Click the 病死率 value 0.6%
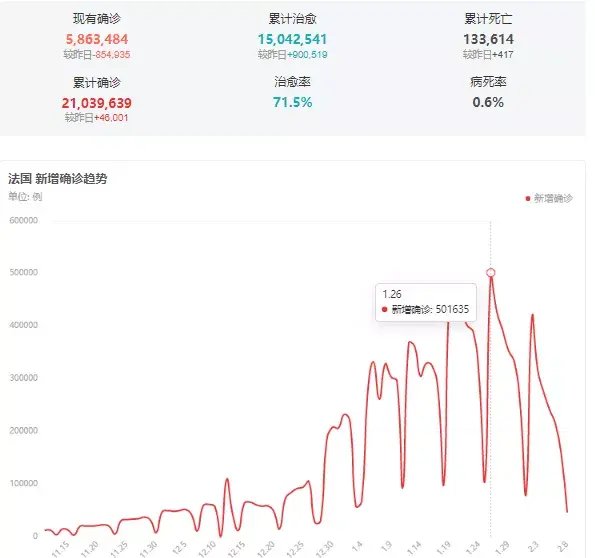 coord(488,102)
